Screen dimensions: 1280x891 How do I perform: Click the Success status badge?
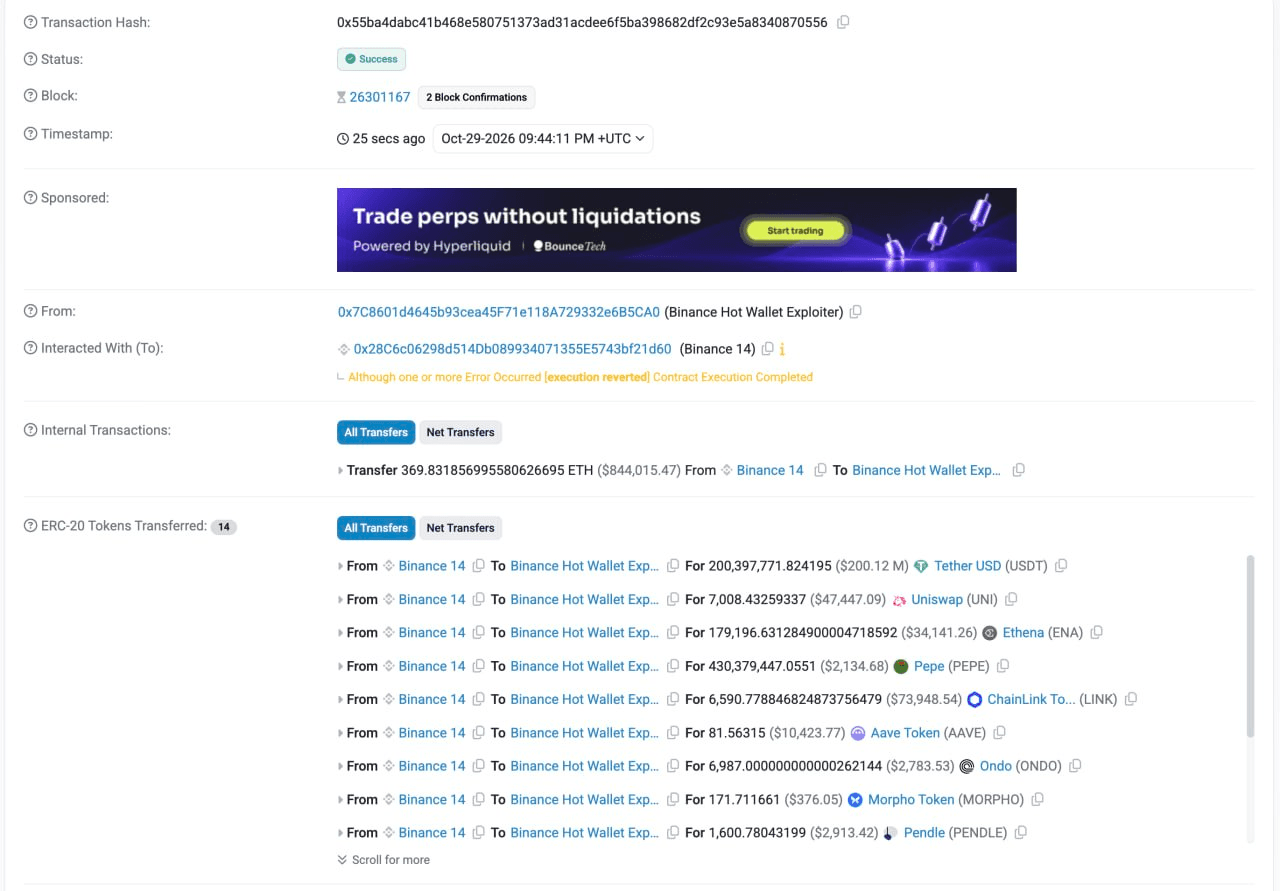371,59
